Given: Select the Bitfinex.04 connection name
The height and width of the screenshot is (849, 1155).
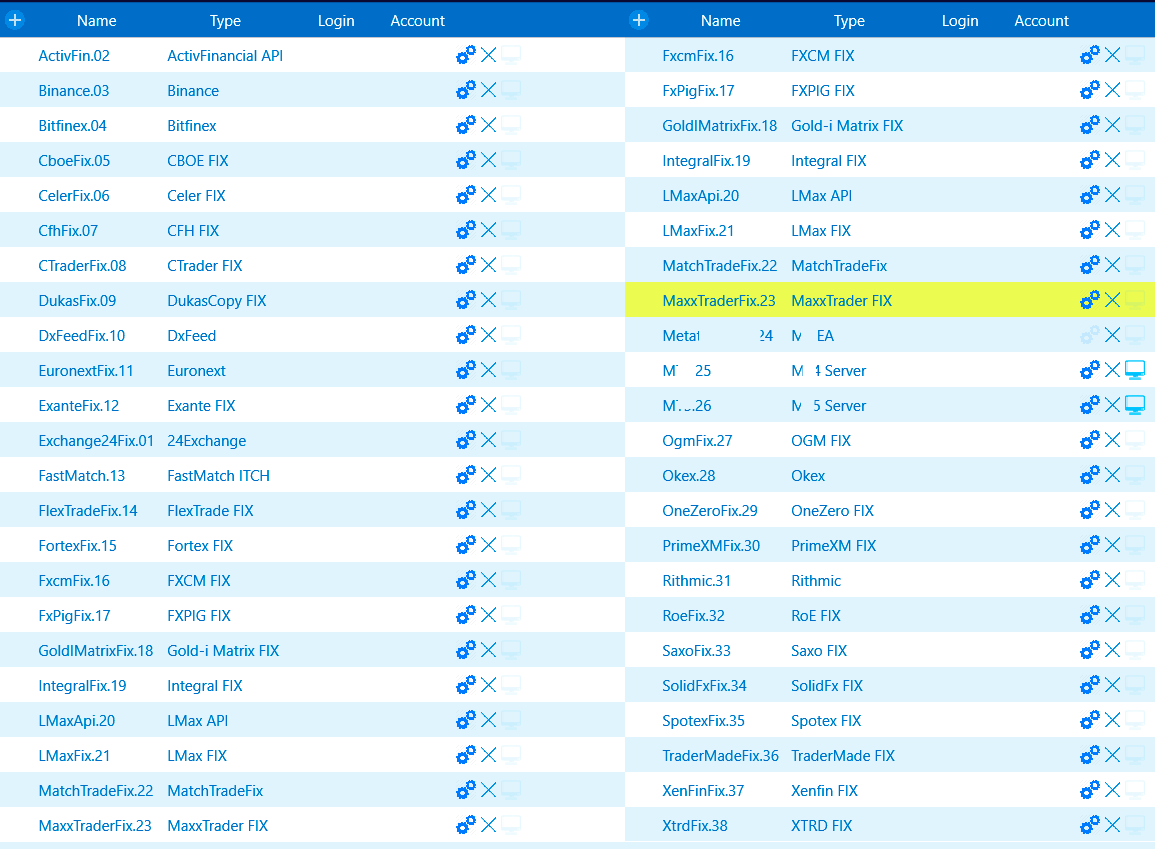Looking at the screenshot, I should pos(72,126).
